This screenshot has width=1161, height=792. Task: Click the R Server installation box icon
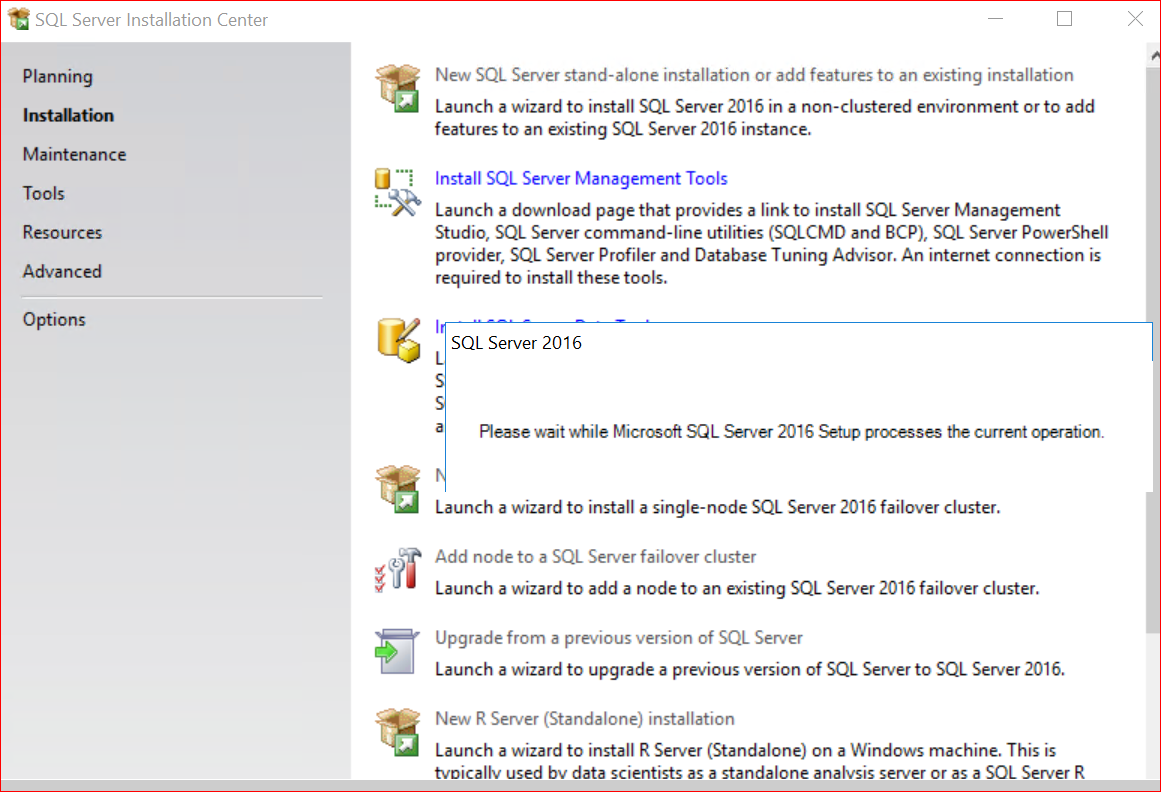(397, 732)
